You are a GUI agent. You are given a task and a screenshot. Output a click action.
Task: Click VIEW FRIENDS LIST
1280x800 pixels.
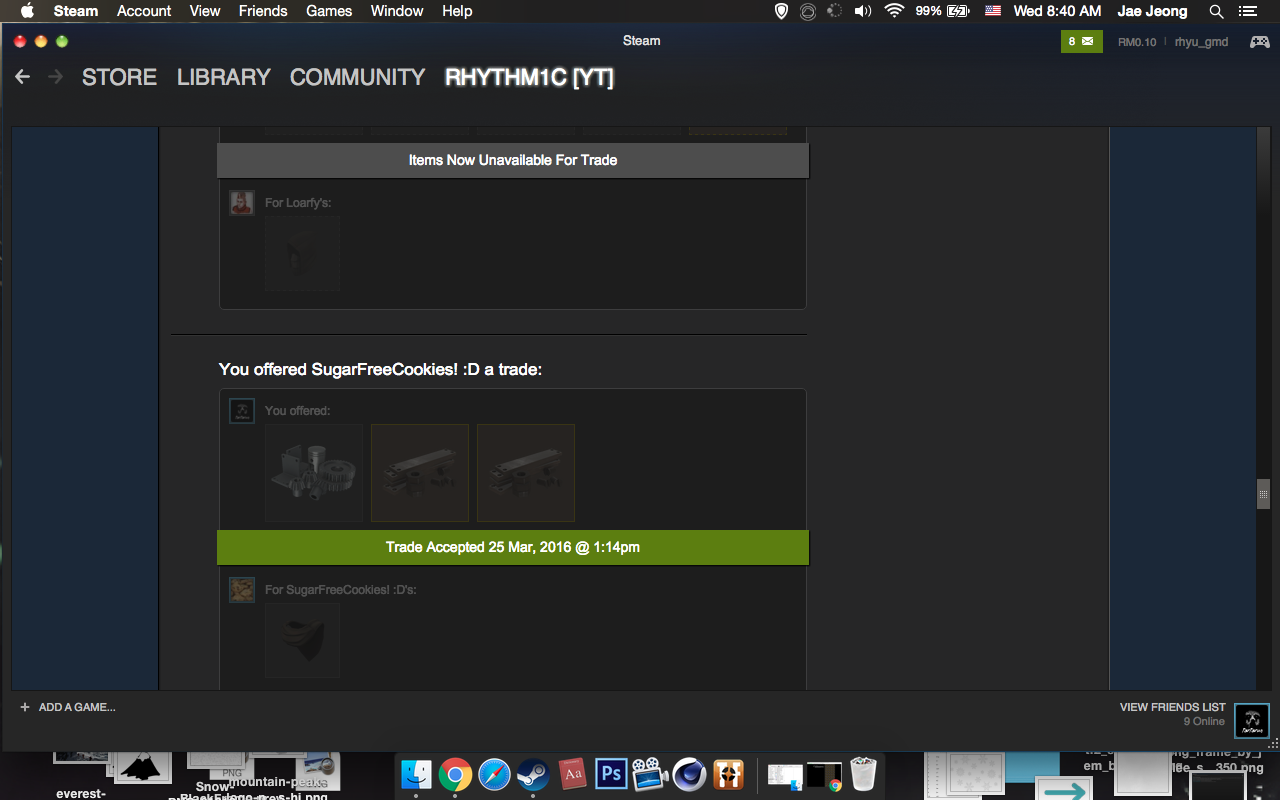click(1172, 707)
